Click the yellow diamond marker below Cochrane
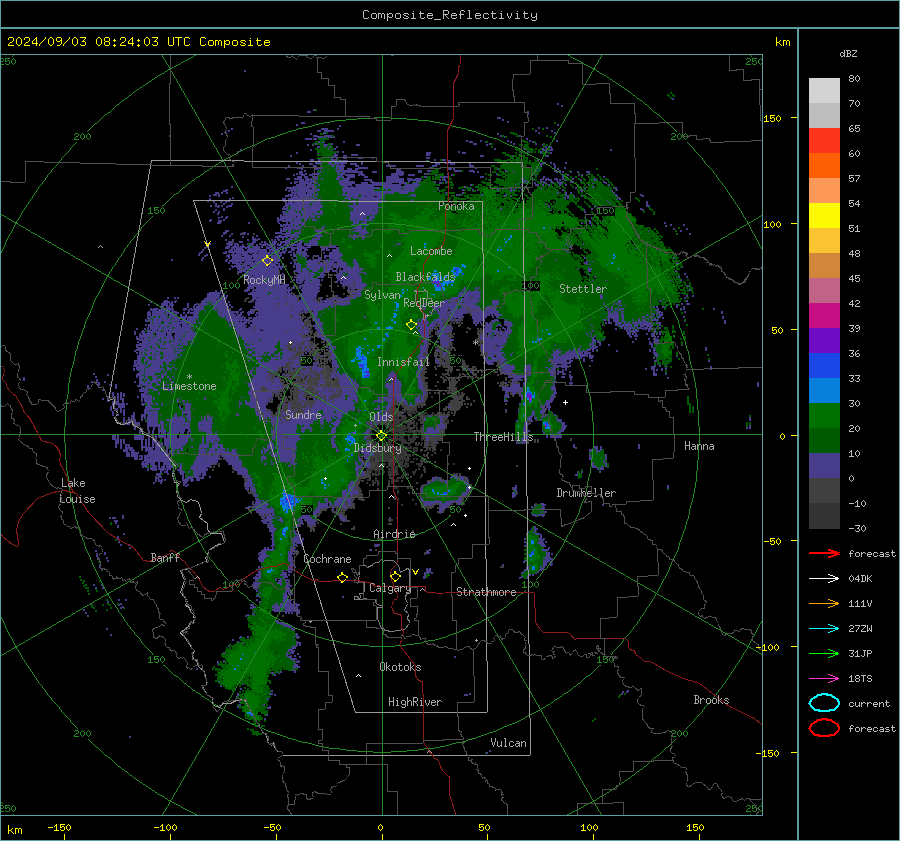900x841 pixels. [343, 577]
